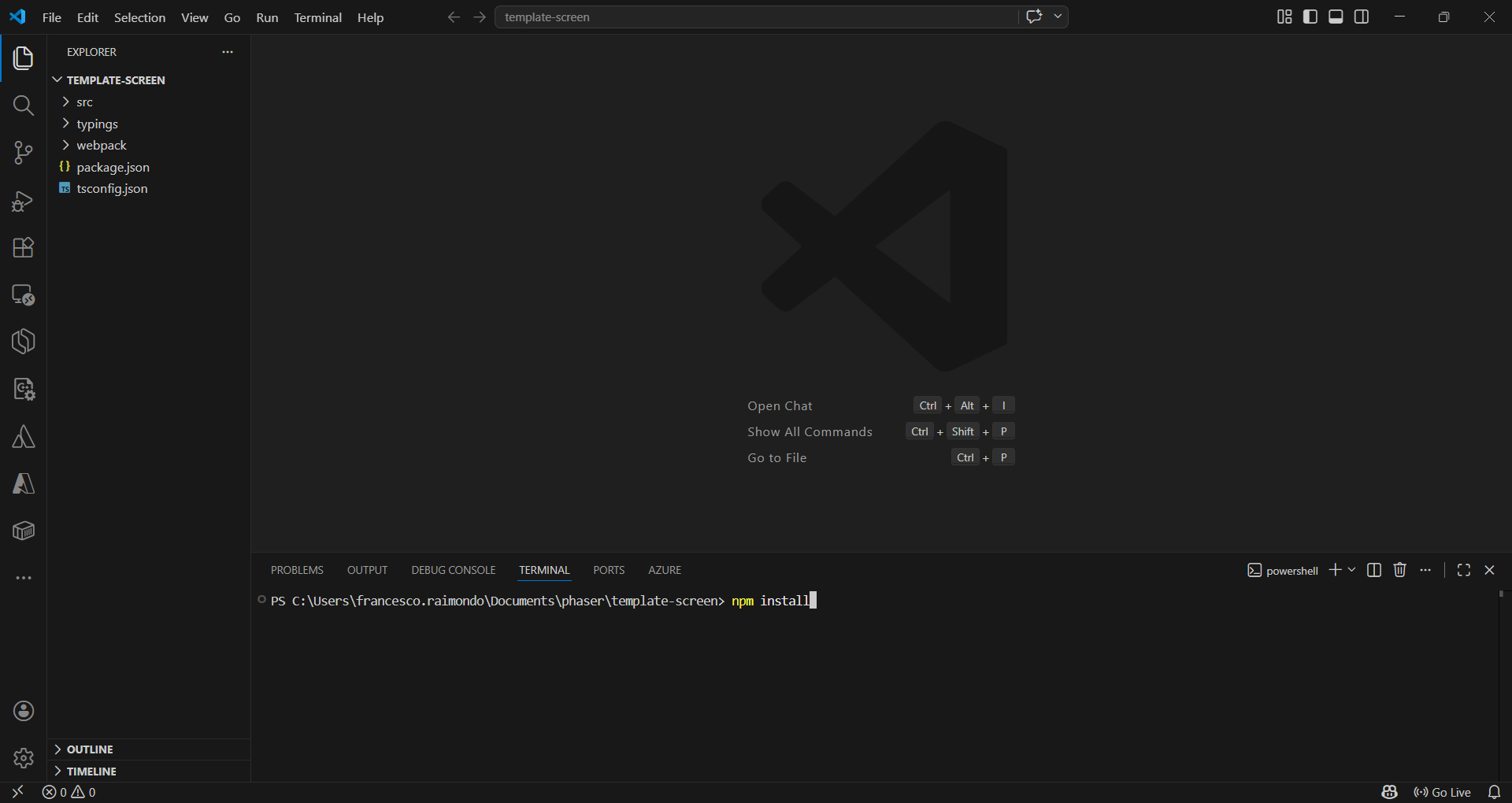Open the Run and Debug view

click(x=24, y=201)
